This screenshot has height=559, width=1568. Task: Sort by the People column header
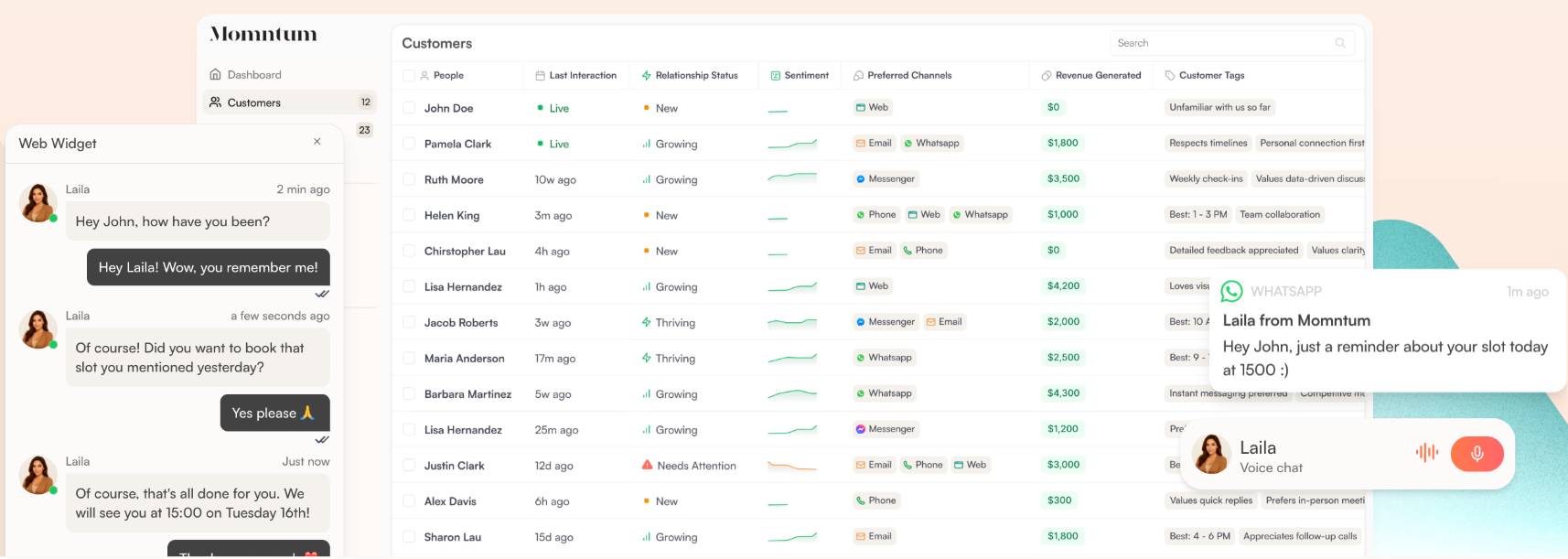point(448,76)
